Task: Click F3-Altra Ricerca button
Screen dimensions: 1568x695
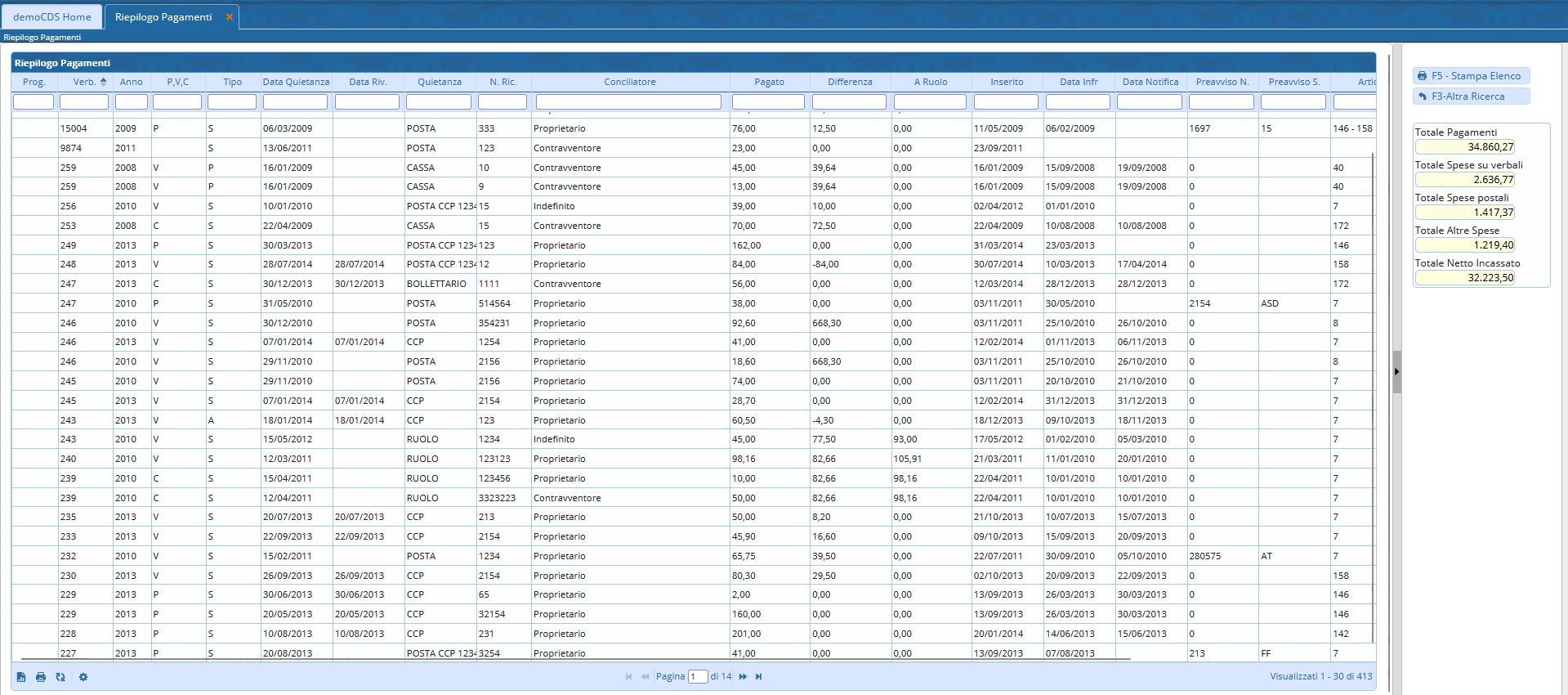Action: [1471, 96]
